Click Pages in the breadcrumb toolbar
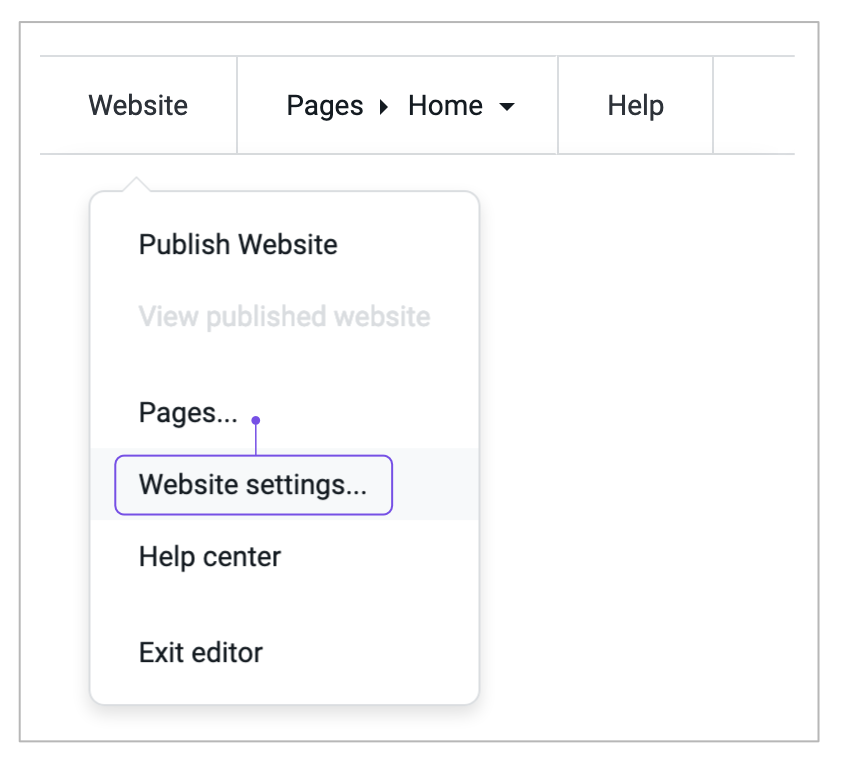This screenshot has width=842, height=763. [x=324, y=106]
